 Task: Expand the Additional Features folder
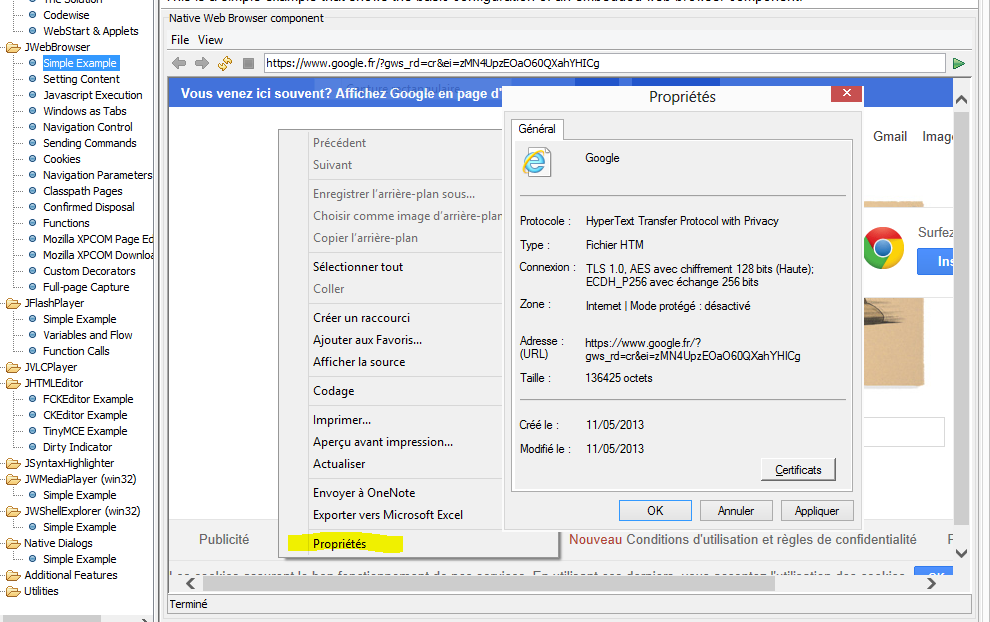(13, 575)
